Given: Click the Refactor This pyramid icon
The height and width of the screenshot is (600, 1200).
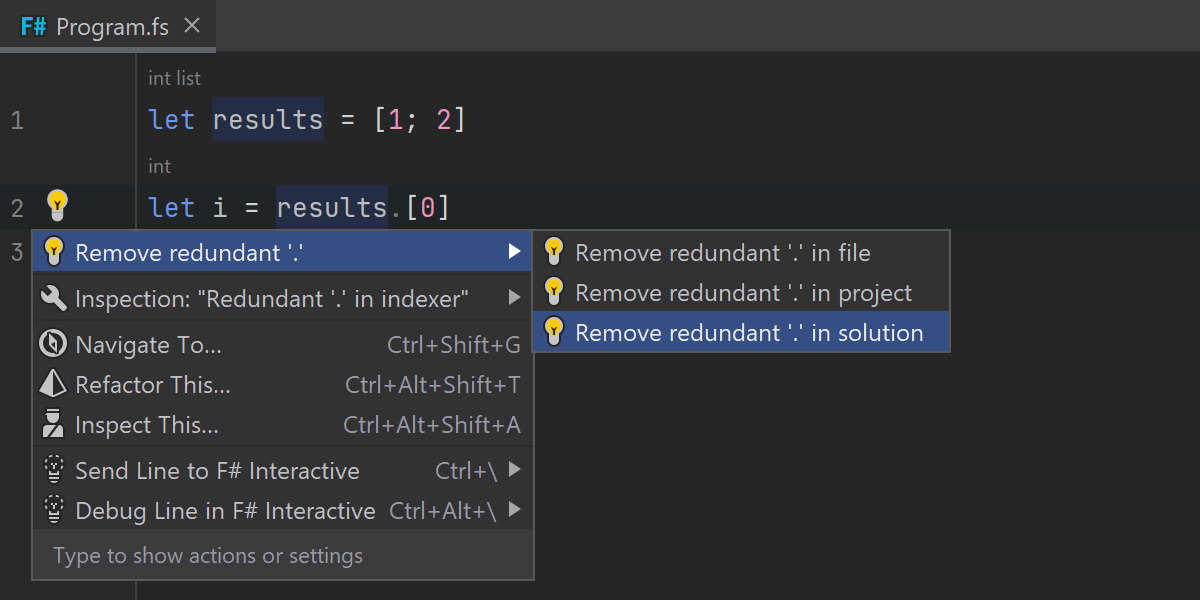Looking at the screenshot, I should tap(53, 385).
